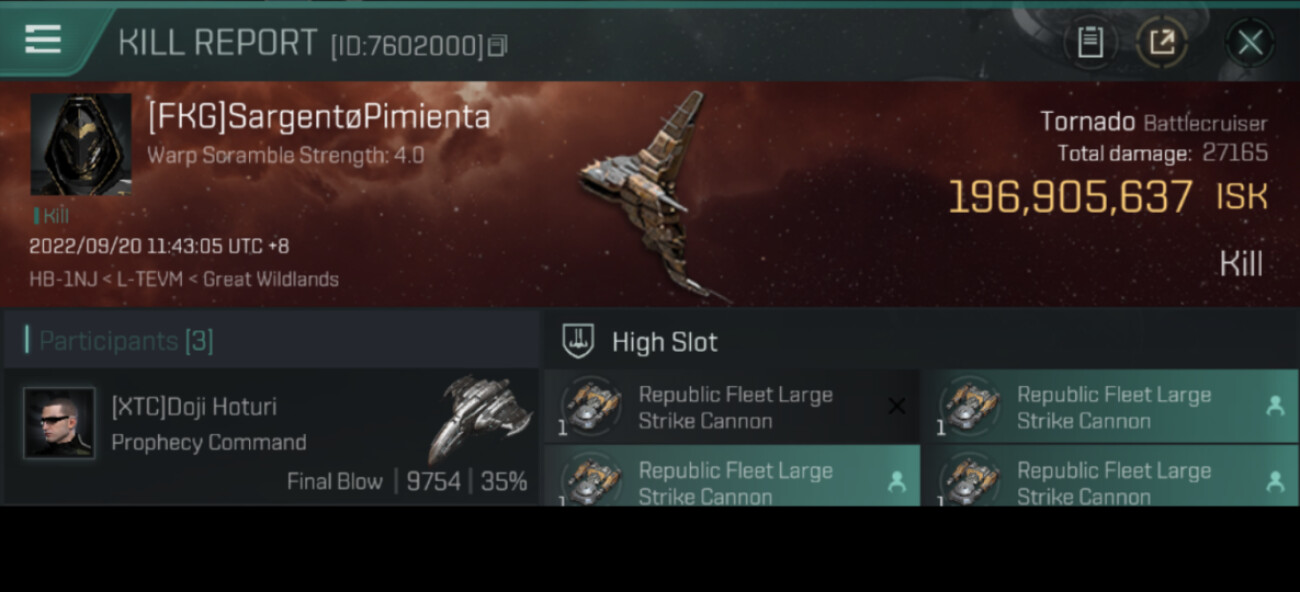This screenshot has height=592, width=1300.
Task: Click the [XTC]Doji Hoturi participant name
Action: click(x=194, y=407)
